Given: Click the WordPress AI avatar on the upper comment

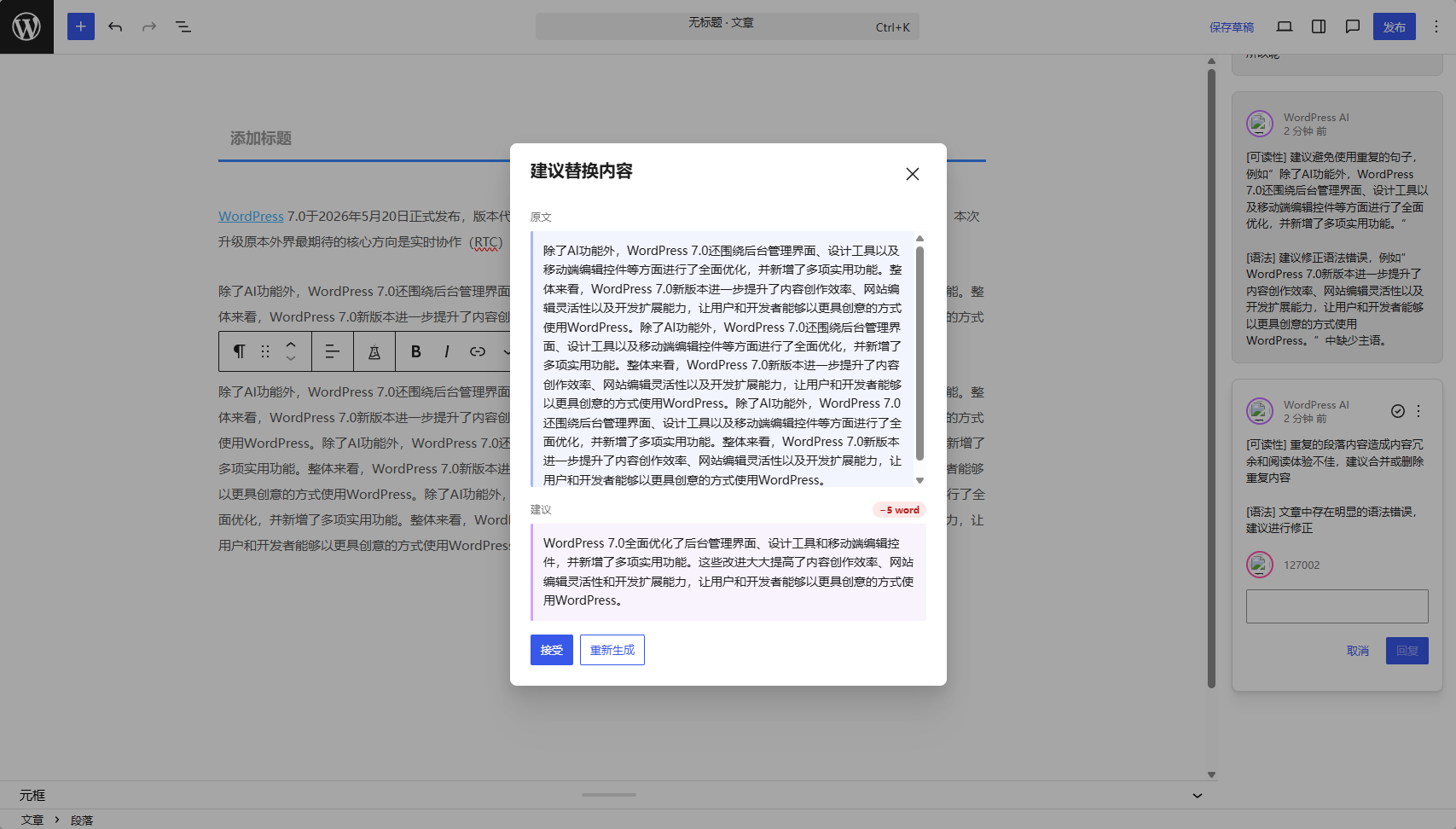Looking at the screenshot, I should 1260,124.
